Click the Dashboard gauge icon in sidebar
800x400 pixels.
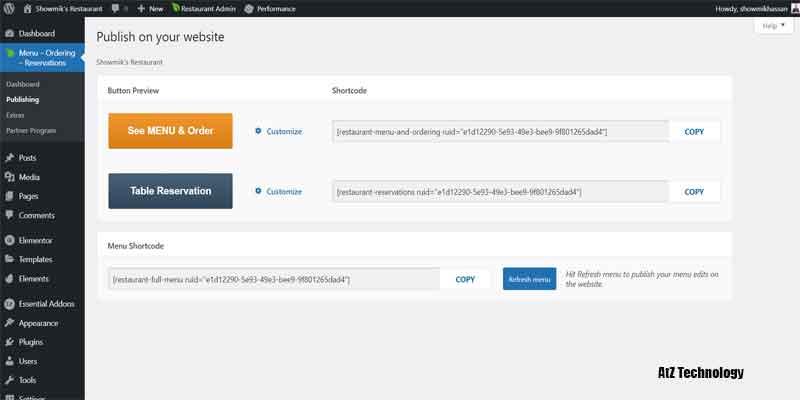coord(10,34)
